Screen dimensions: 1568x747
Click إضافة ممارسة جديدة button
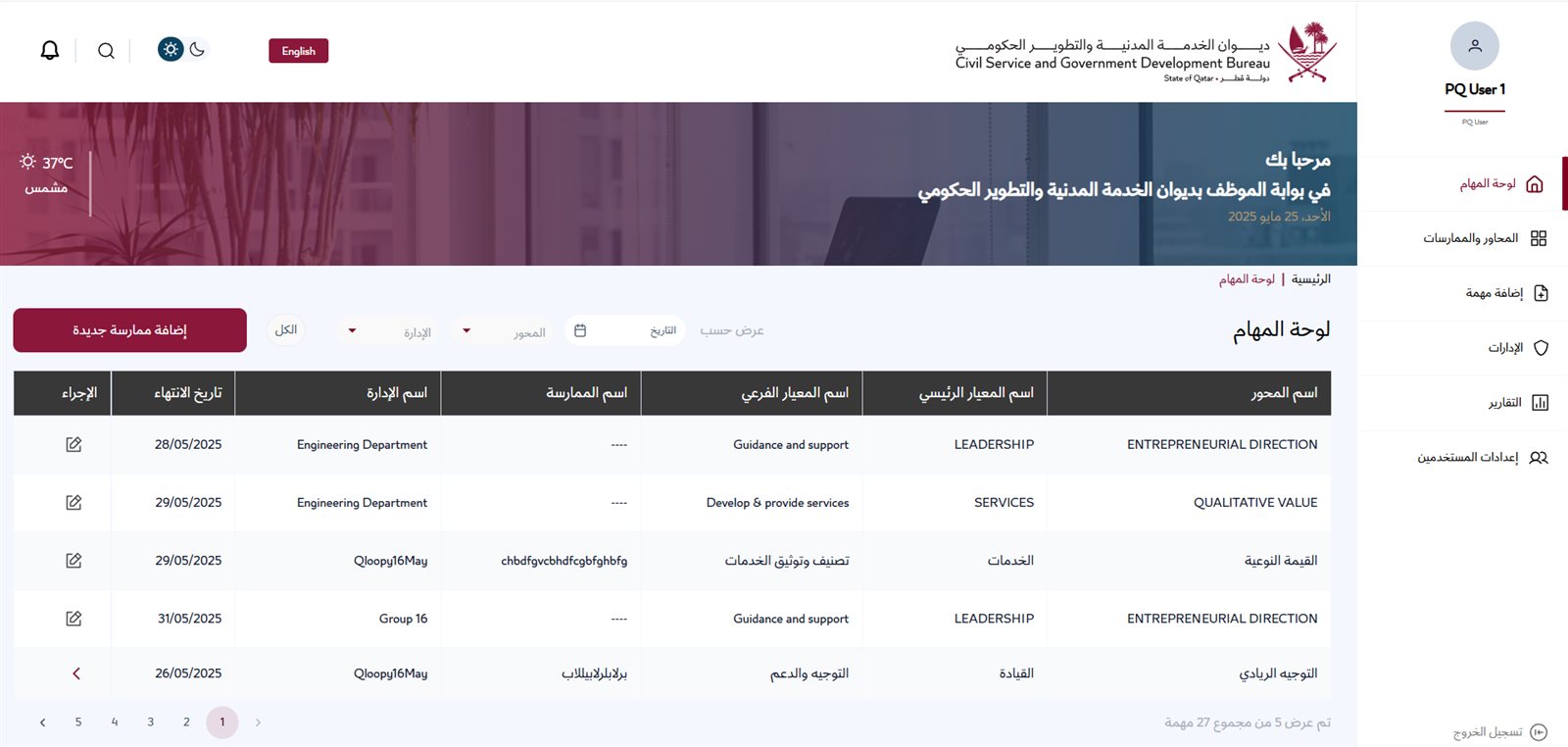coord(129,330)
